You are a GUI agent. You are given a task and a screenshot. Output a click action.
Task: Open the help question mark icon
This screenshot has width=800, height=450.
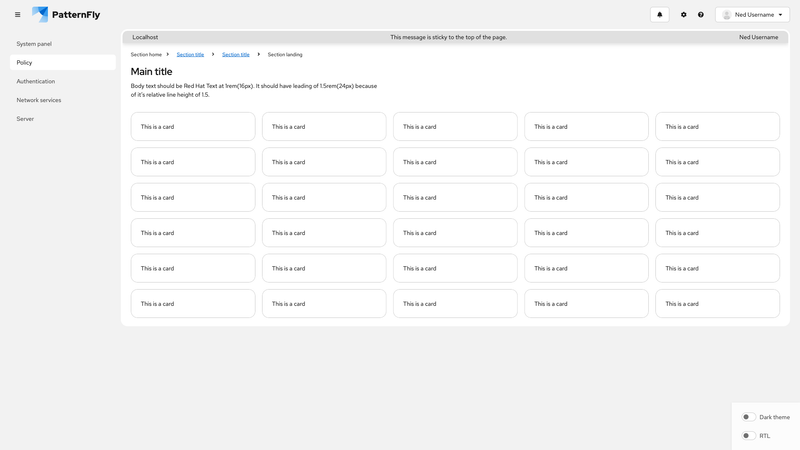tap(701, 15)
